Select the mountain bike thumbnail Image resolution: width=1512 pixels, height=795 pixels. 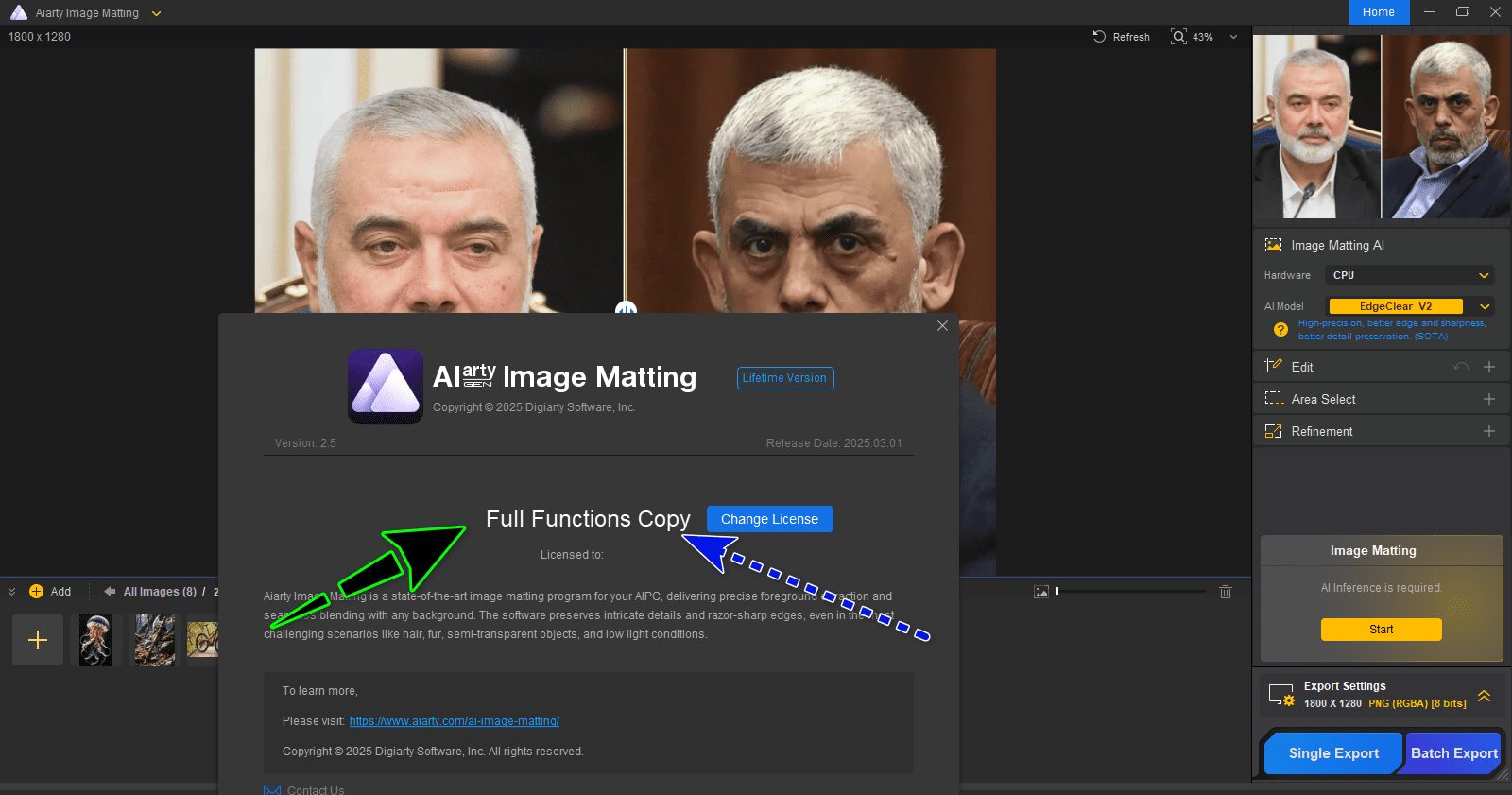coord(202,640)
